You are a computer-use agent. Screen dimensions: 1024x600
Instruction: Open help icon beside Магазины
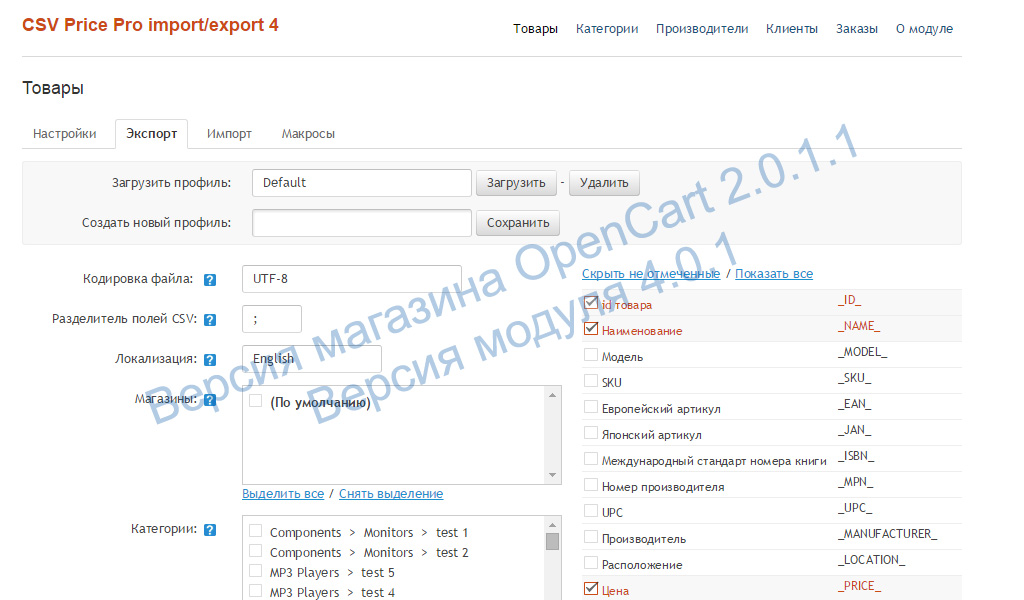pyautogui.click(x=210, y=400)
